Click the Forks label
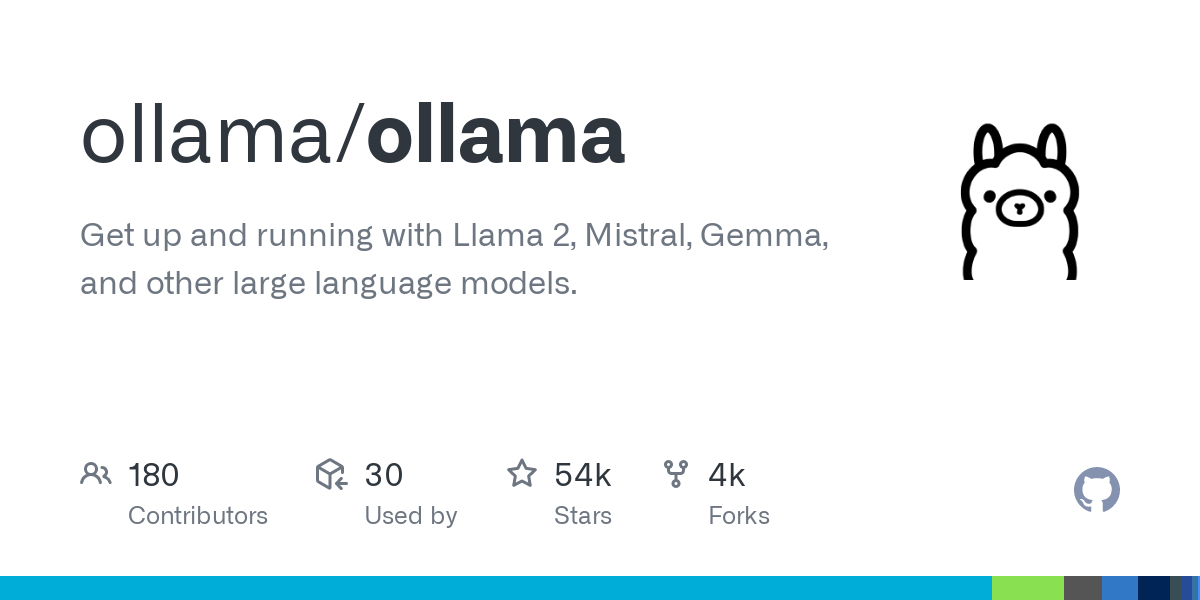This screenshot has height=600, width=1200. (739, 516)
